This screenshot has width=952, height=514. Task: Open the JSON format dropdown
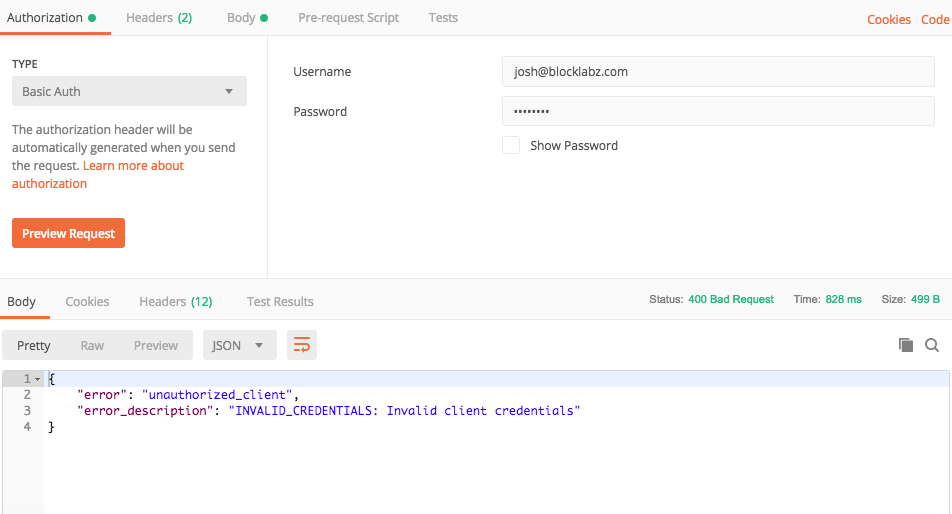tap(240, 345)
